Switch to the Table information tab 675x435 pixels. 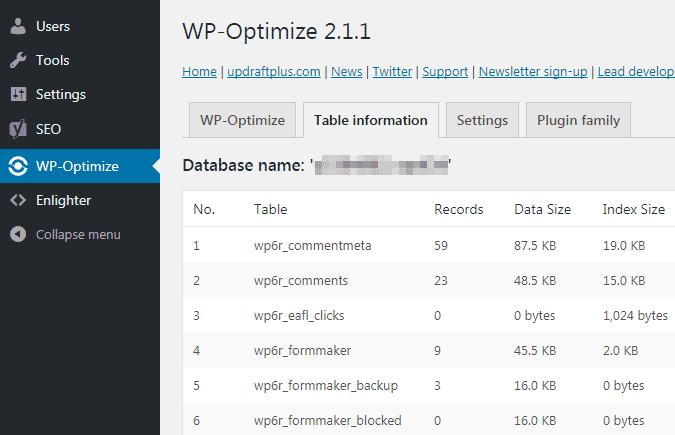point(371,120)
